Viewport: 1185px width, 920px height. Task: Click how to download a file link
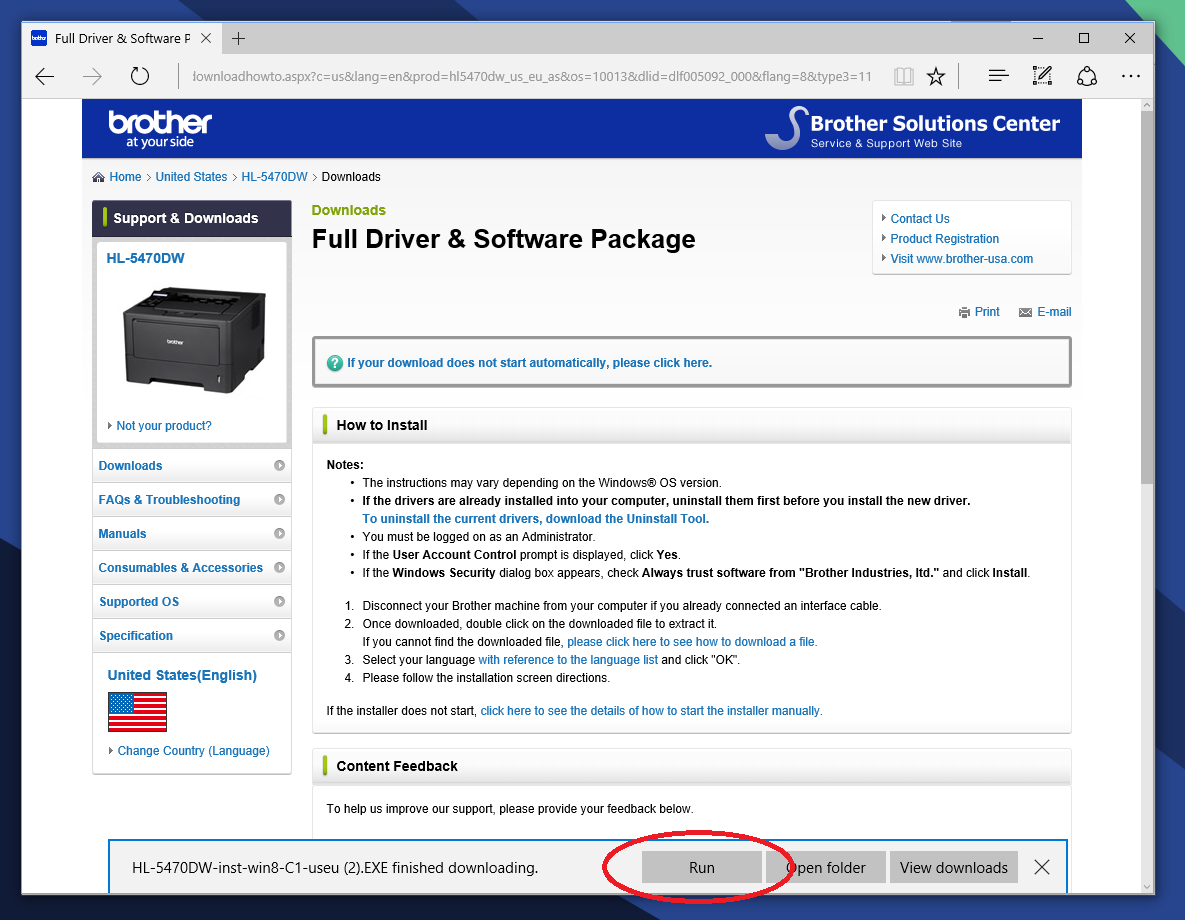point(692,642)
